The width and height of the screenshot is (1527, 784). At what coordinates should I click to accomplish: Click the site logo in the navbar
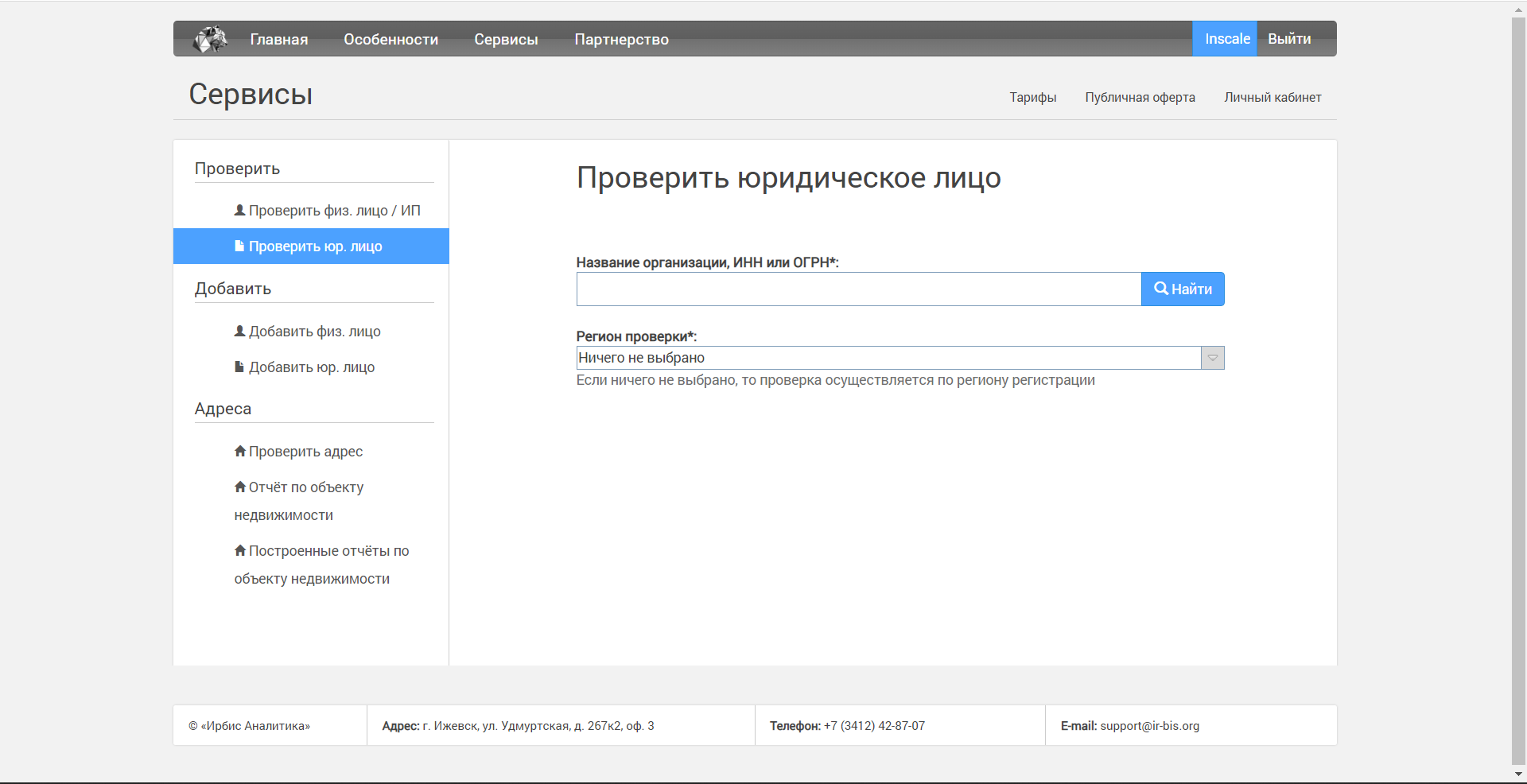tap(210, 39)
